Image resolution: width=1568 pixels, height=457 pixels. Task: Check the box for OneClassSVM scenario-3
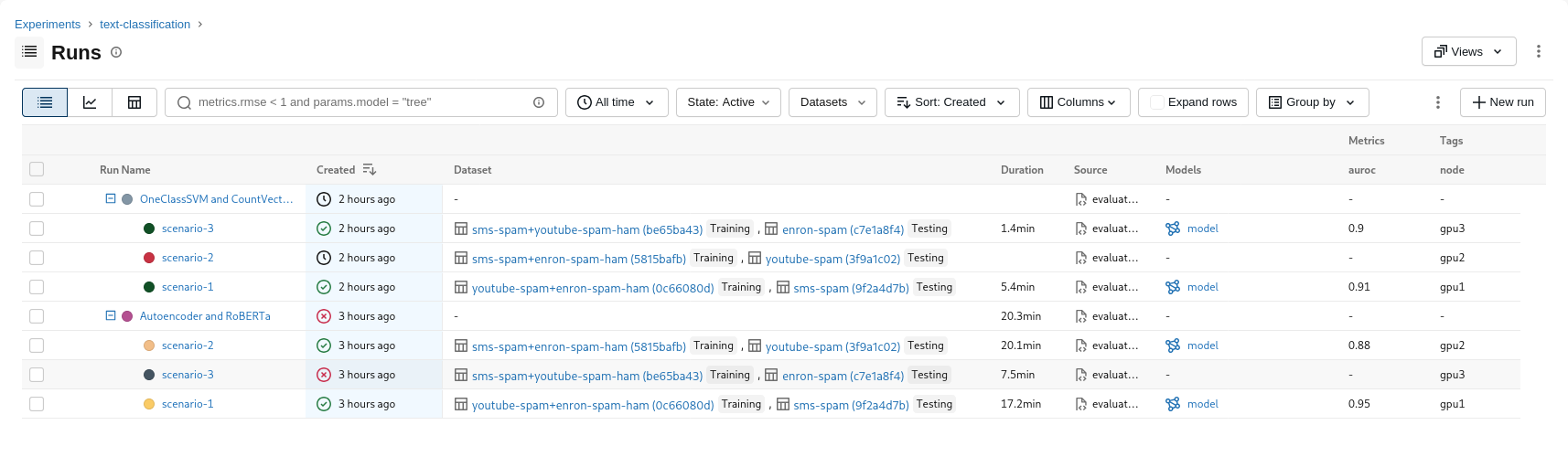(x=37, y=228)
